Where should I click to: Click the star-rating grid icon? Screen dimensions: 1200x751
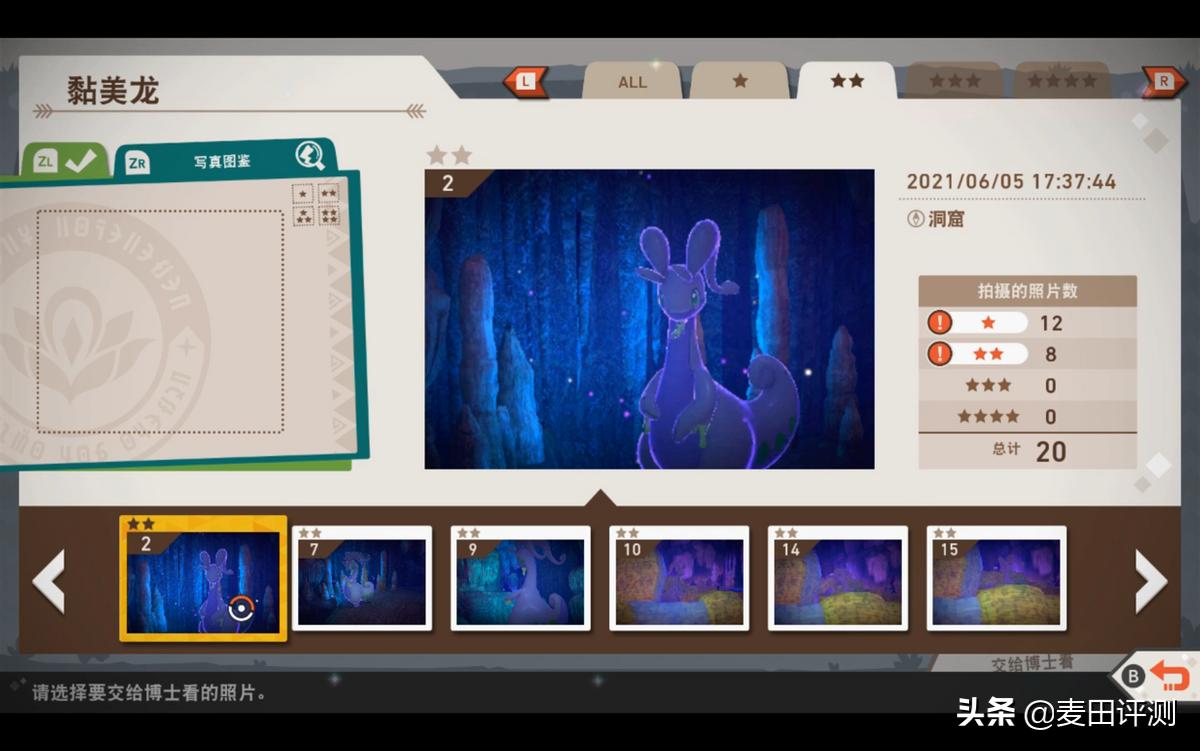click(x=316, y=205)
